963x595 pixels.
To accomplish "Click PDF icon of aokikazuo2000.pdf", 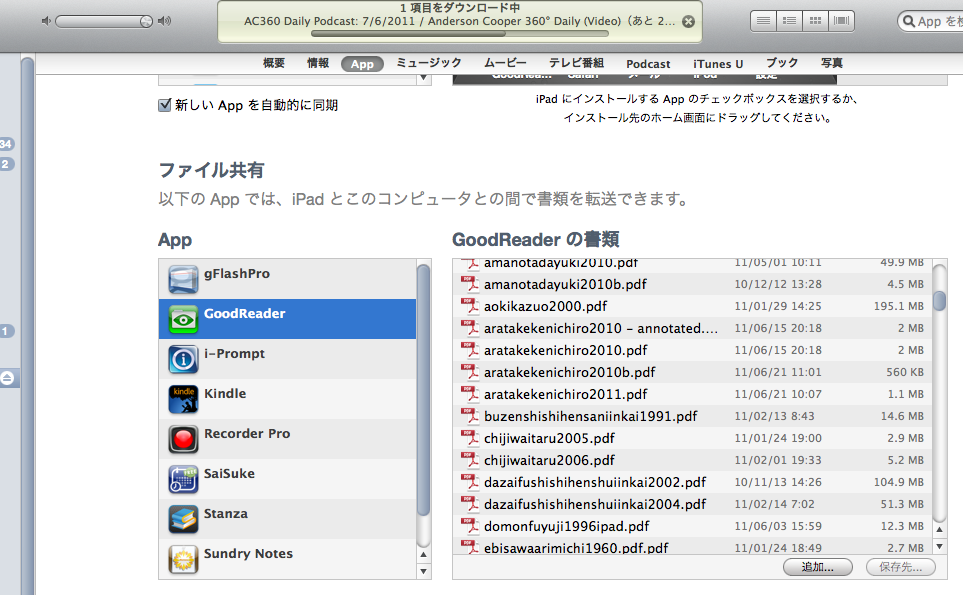I will (470, 306).
